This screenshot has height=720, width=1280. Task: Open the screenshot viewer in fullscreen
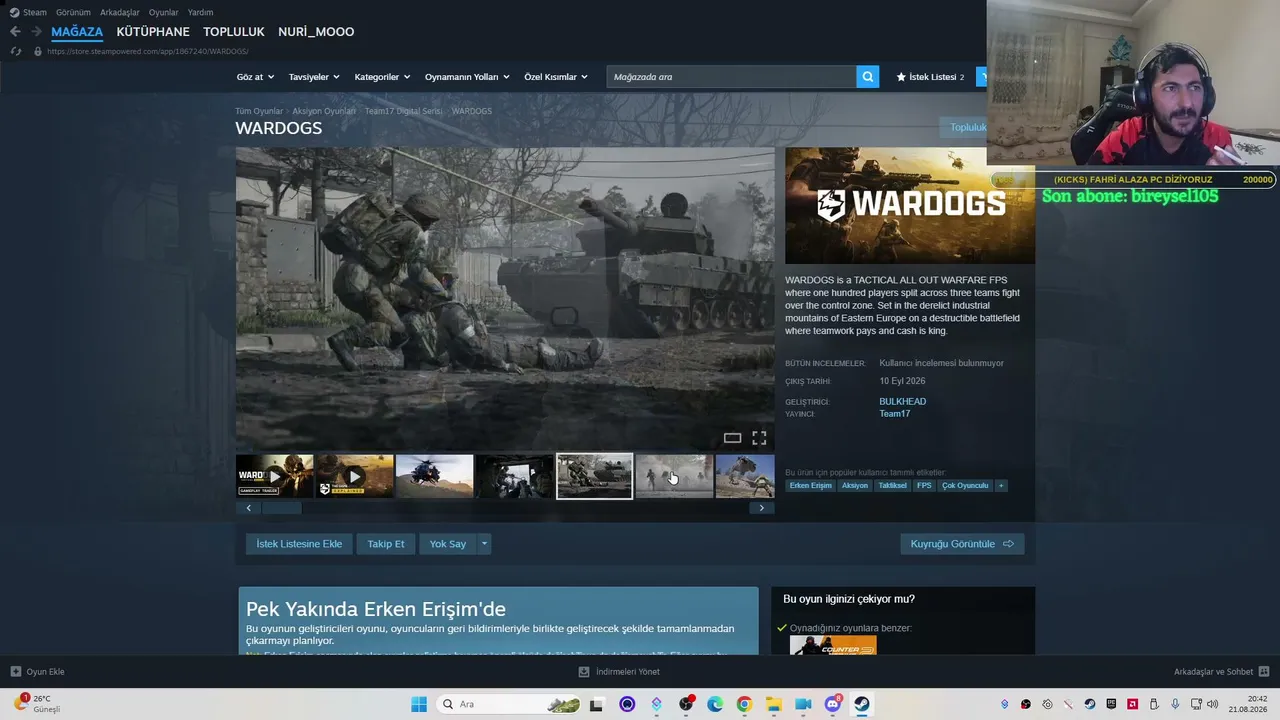click(759, 438)
